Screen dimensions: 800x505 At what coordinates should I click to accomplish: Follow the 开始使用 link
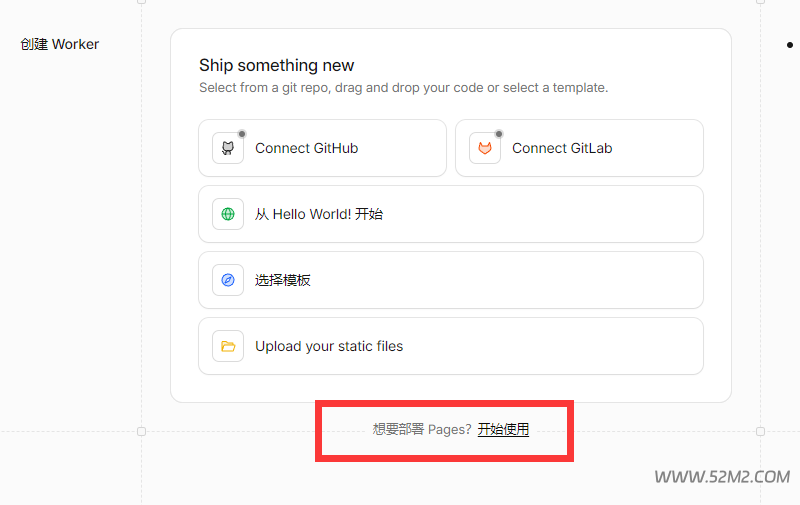coord(503,430)
